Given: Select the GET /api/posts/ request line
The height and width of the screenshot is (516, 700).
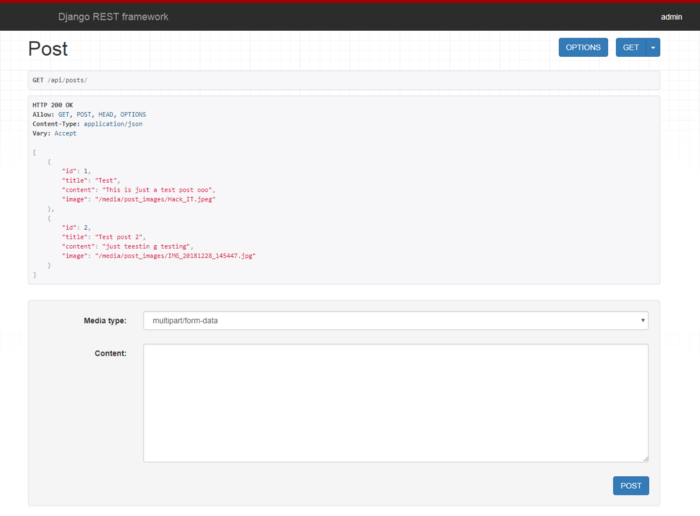Looking at the screenshot, I should (60, 80).
